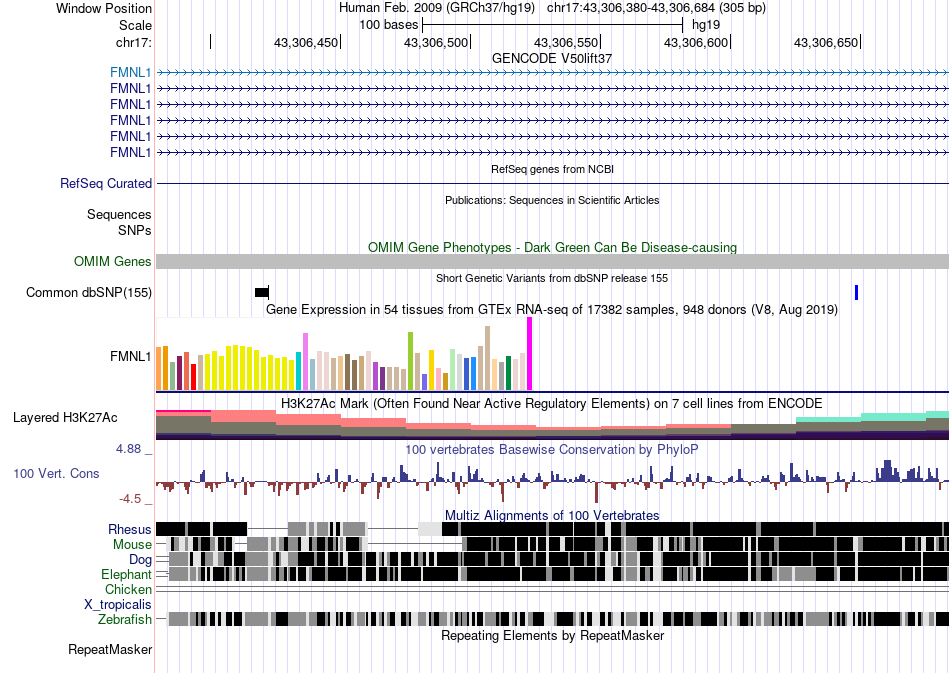Click 'Repeating Elements by RepeatMasker' title
This screenshot has width=950, height=673.
(x=552, y=635)
